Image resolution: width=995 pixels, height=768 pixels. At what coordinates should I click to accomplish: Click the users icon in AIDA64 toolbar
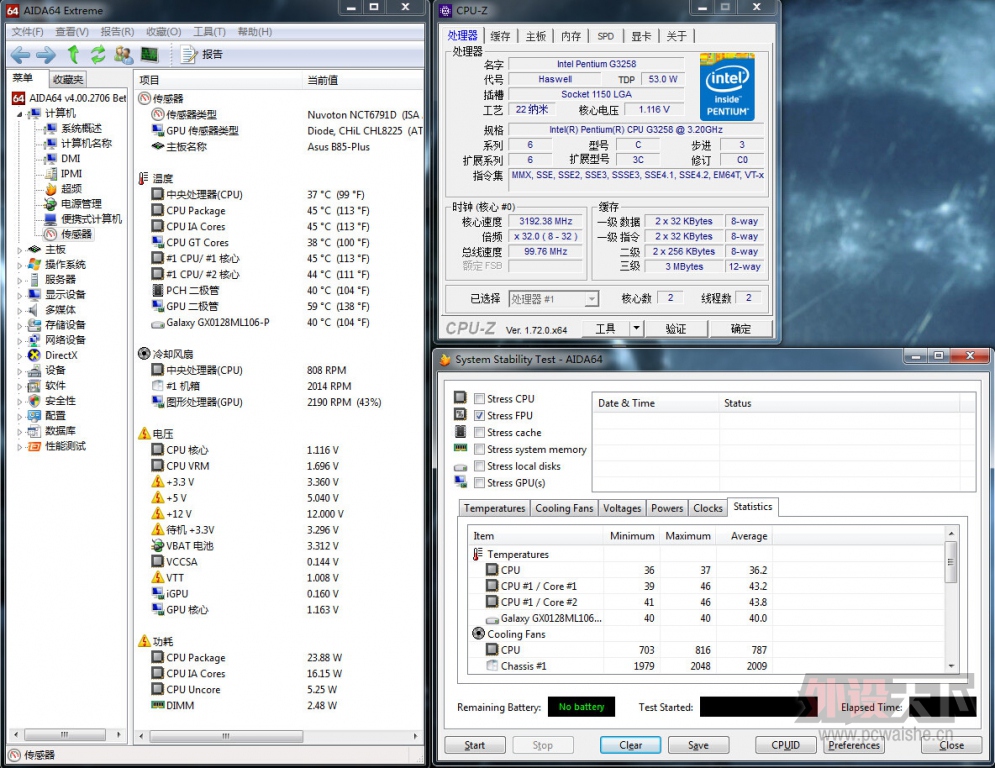tap(123, 55)
